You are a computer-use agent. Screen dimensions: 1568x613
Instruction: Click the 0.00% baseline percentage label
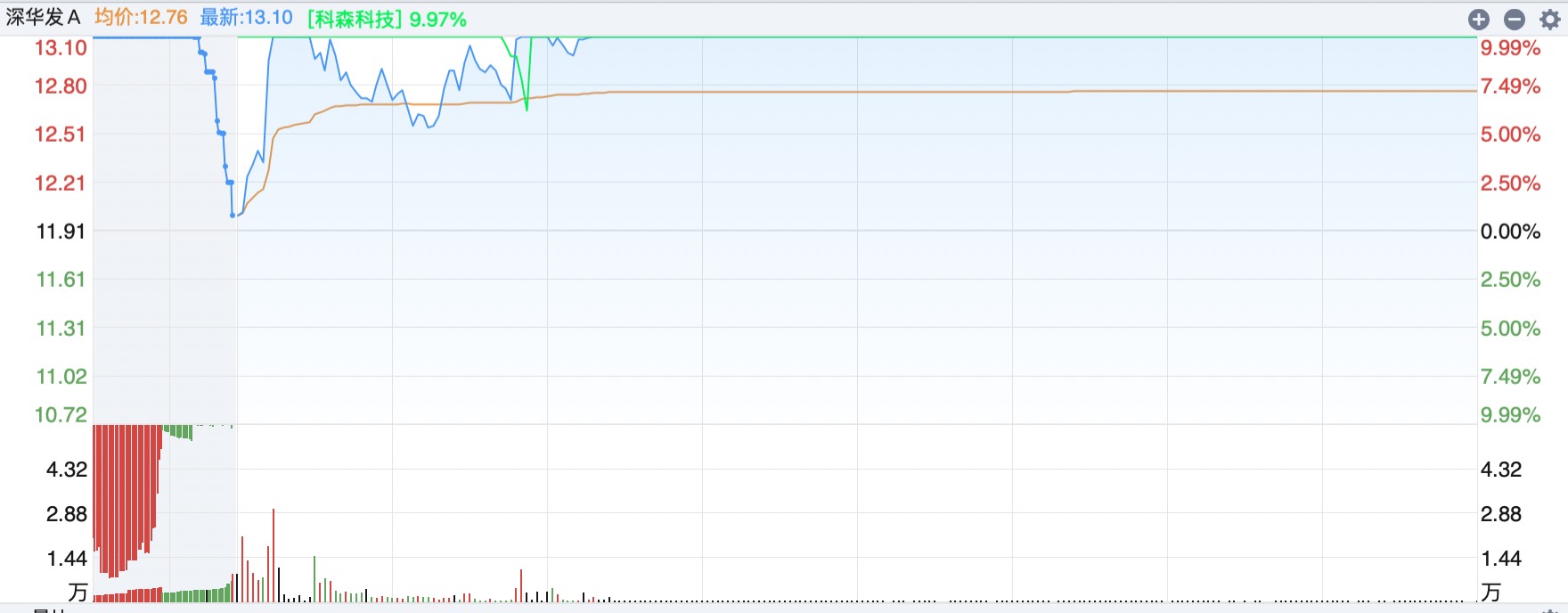coord(1510,232)
